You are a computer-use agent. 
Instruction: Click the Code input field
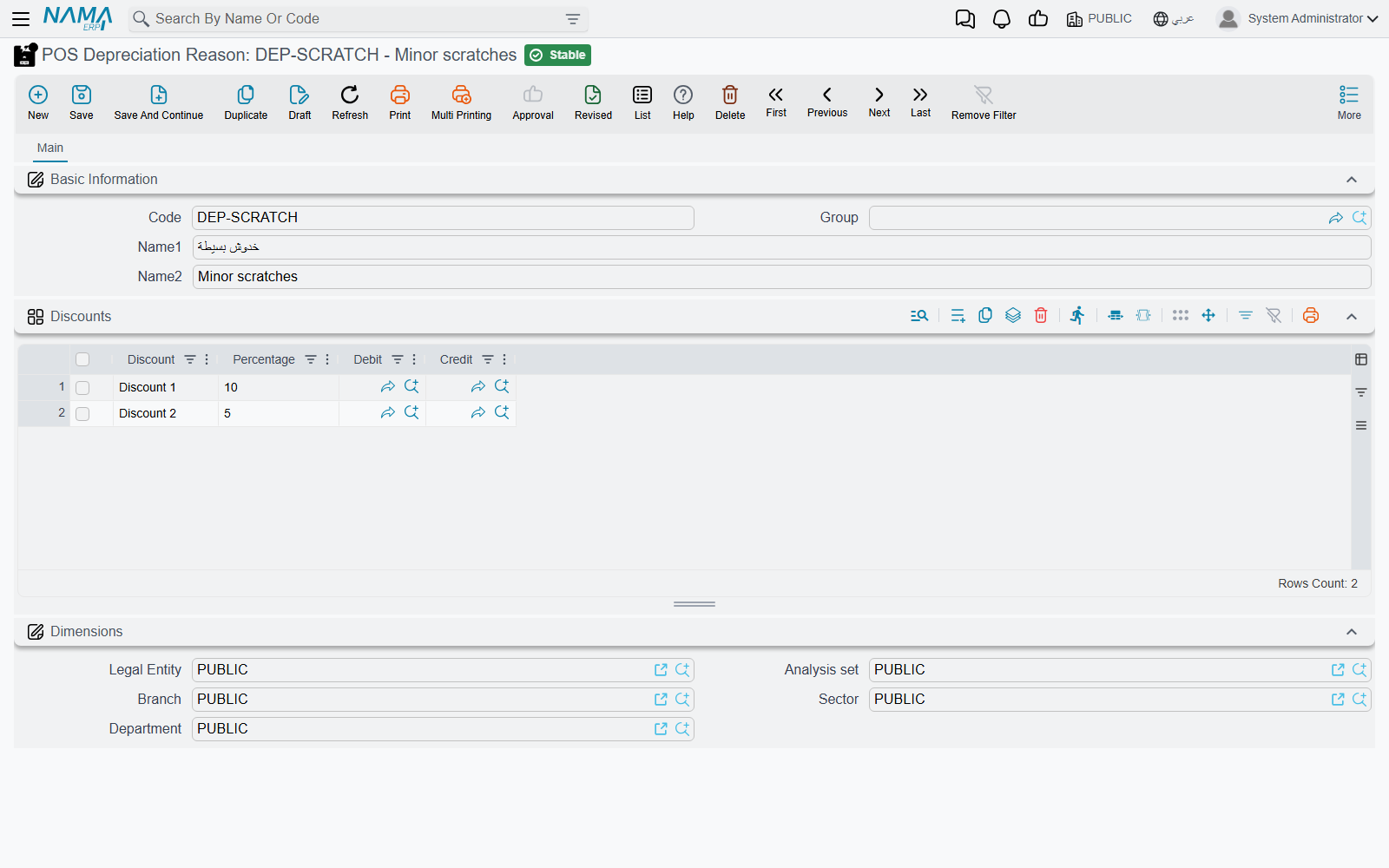point(443,218)
